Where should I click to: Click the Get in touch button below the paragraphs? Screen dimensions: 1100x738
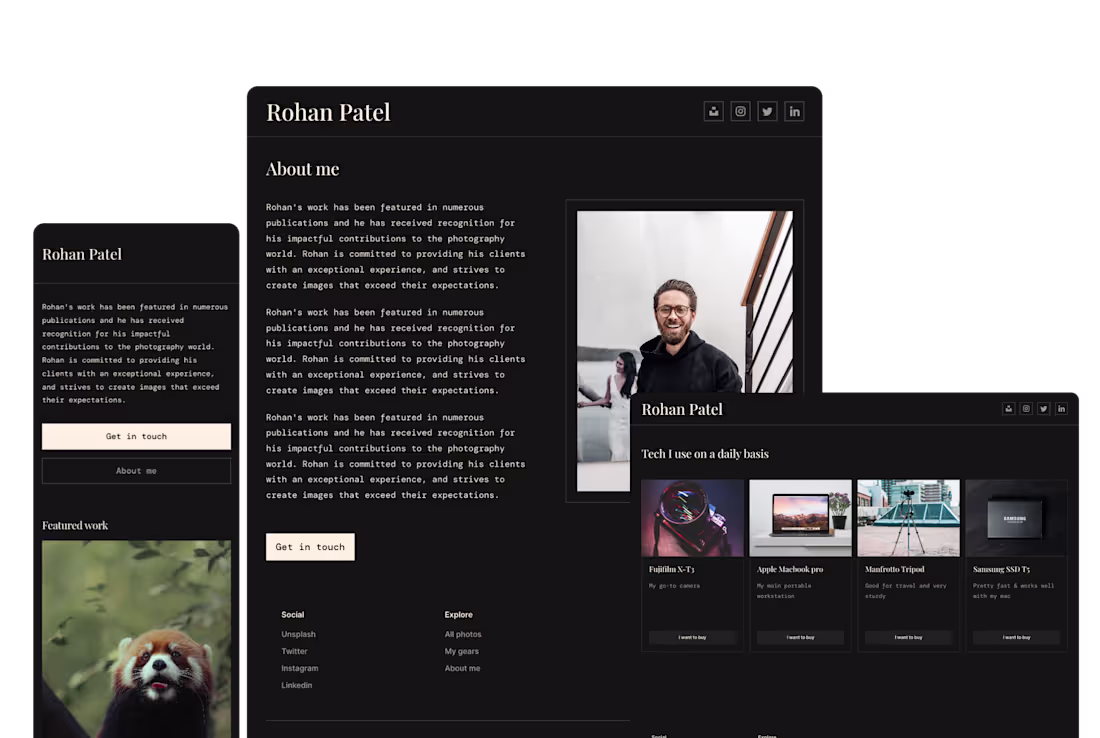point(310,547)
